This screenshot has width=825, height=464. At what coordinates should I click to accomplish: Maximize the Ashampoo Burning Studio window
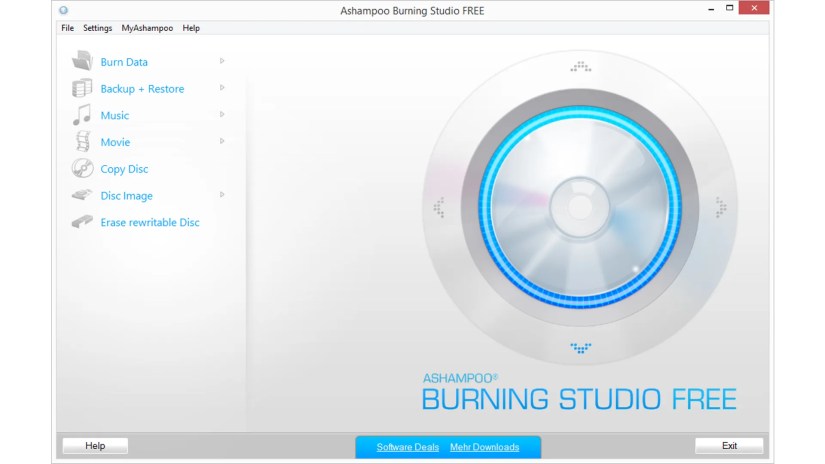point(729,8)
